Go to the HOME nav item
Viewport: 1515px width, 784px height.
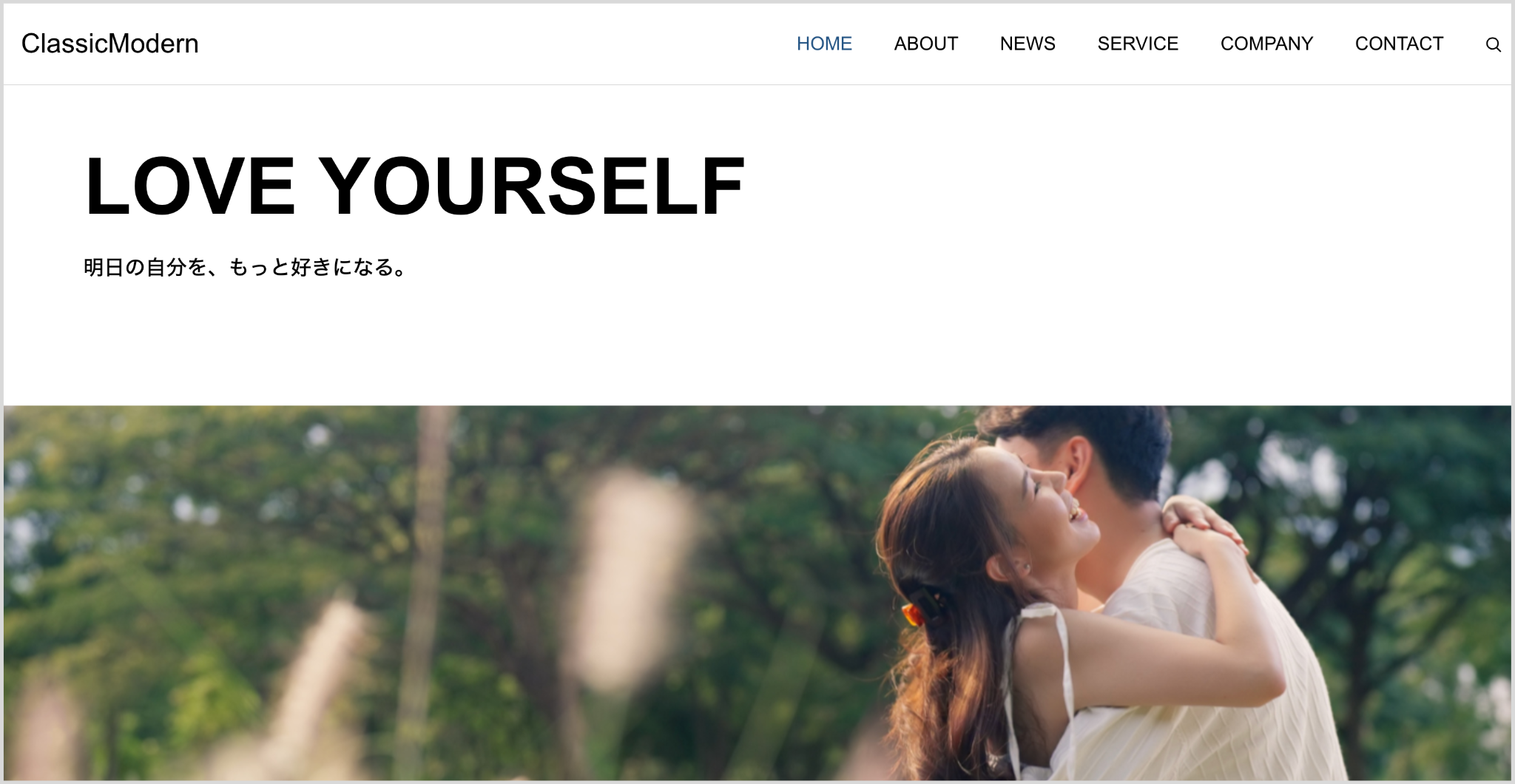(x=824, y=44)
